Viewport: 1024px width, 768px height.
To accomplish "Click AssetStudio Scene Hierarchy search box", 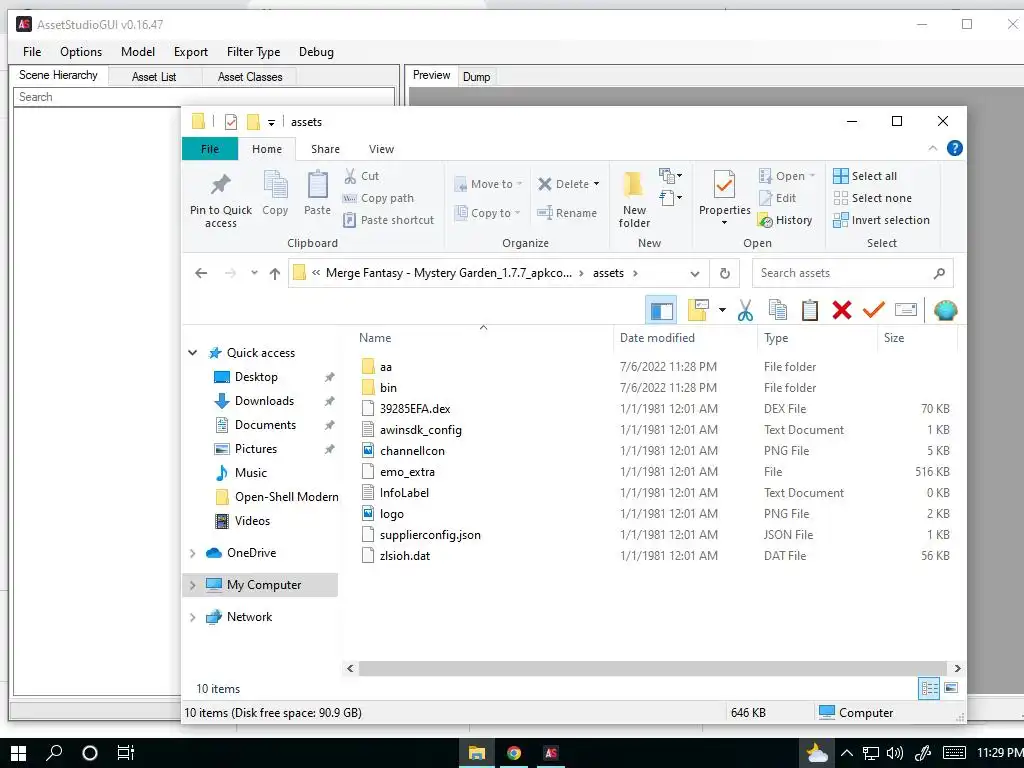I will tap(204, 97).
